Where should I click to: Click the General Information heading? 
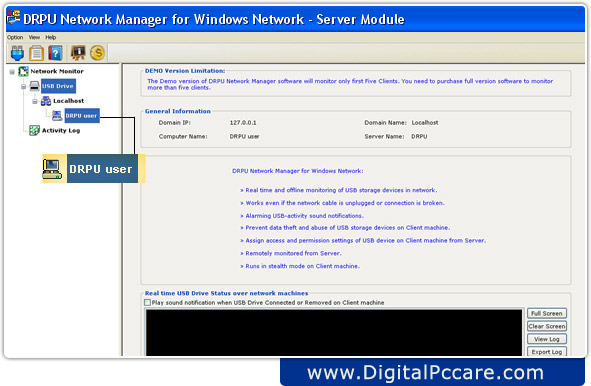178,111
